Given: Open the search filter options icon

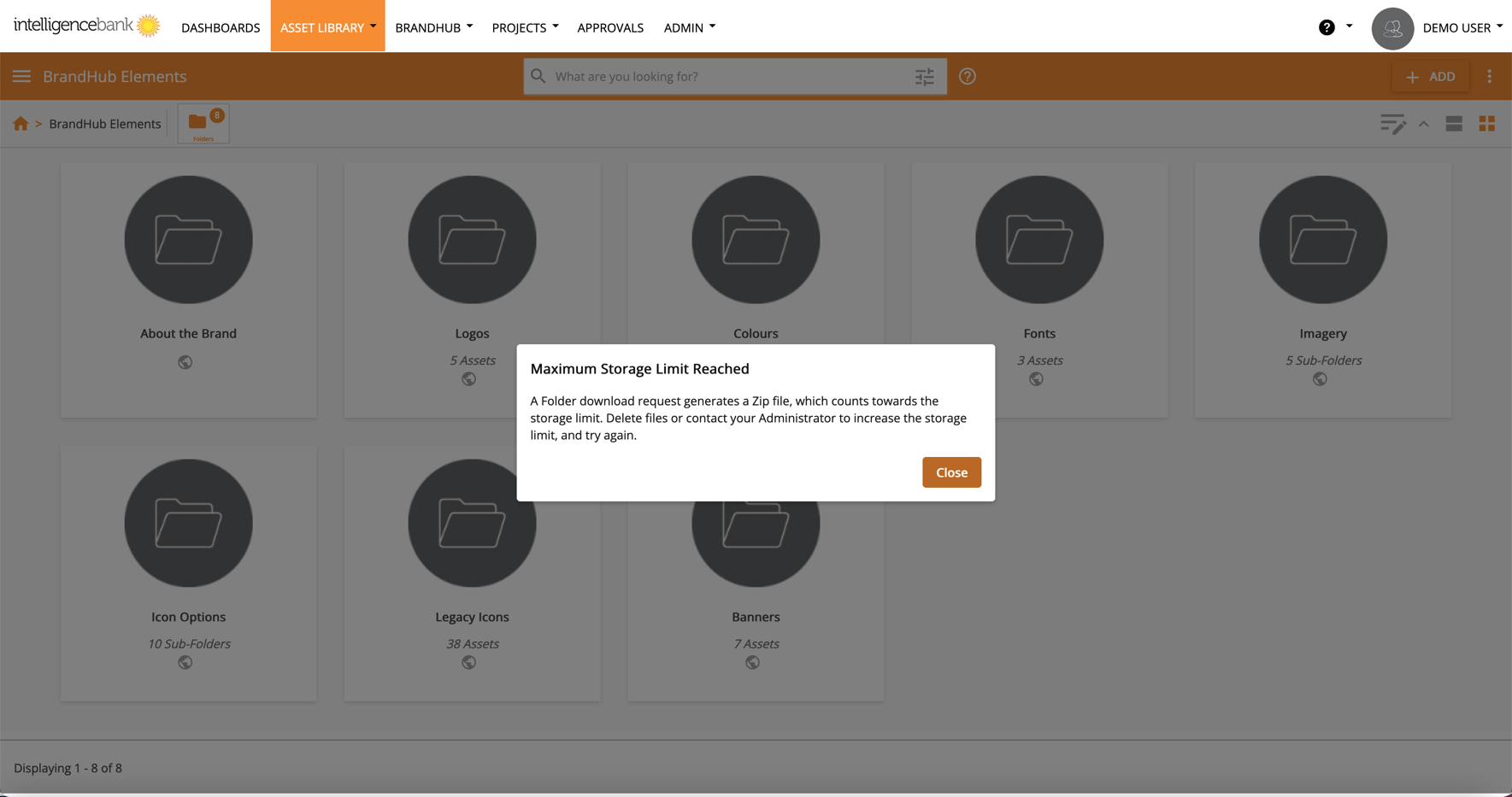Looking at the screenshot, I should point(924,77).
